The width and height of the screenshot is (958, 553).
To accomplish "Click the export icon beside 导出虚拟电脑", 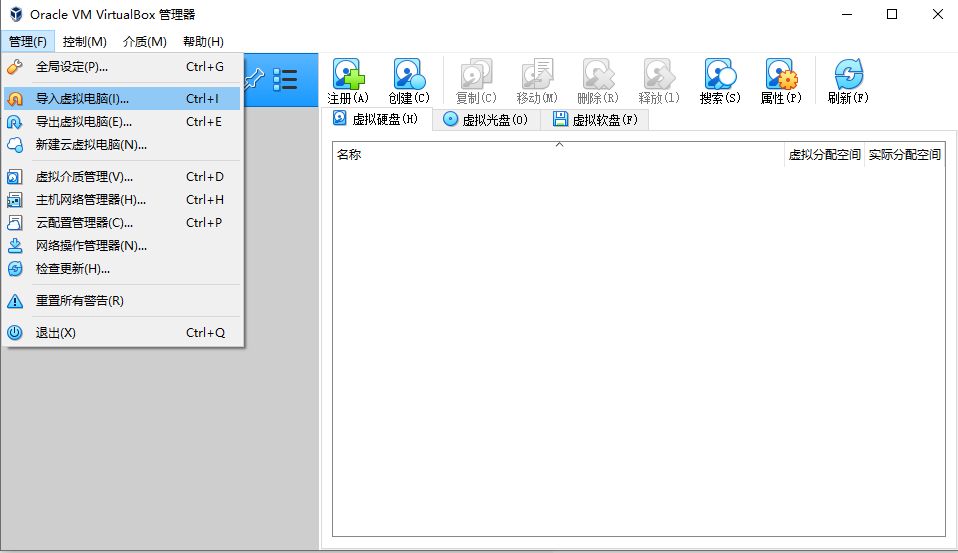I will click(x=15, y=122).
